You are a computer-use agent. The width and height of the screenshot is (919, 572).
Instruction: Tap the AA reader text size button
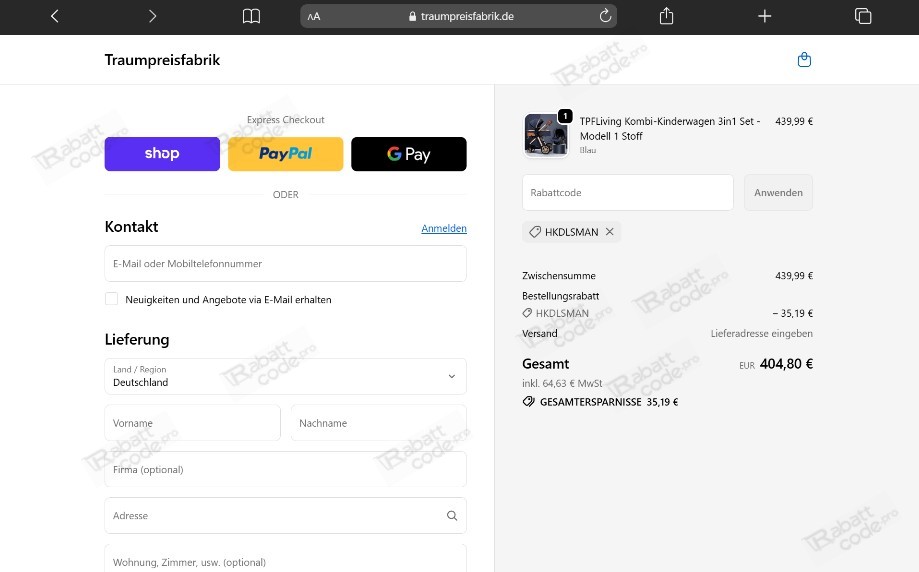click(x=314, y=16)
